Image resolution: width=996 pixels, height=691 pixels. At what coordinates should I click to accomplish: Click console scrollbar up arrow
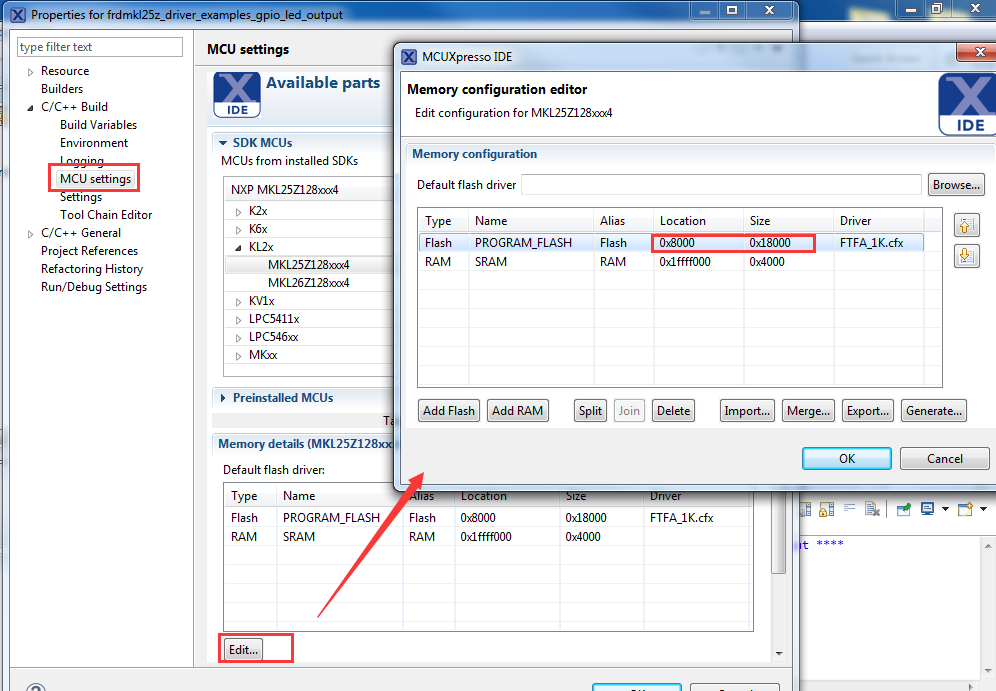tap(988, 546)
